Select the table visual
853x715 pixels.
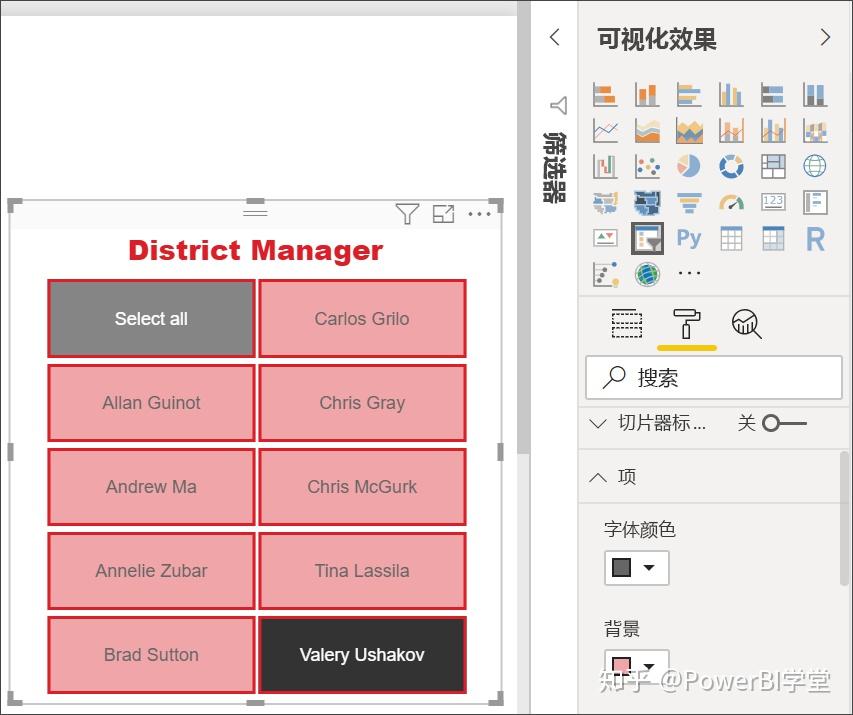pos(731,238)
